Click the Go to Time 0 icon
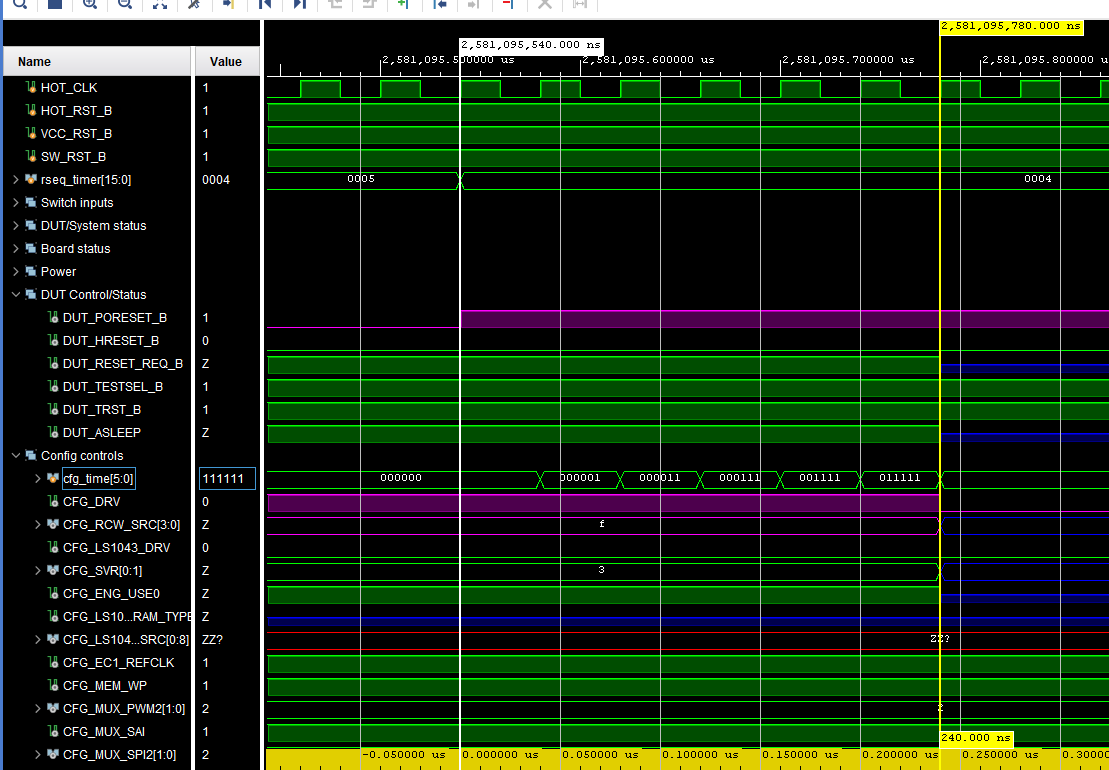 [263, 5]
